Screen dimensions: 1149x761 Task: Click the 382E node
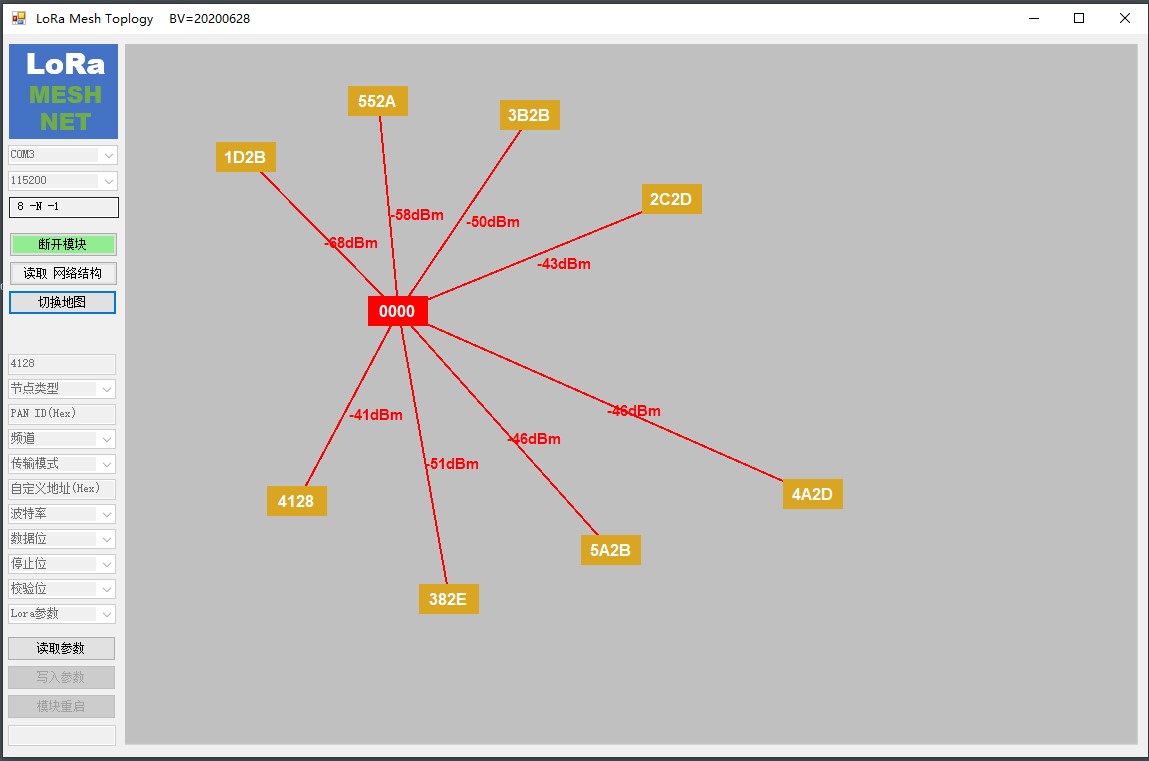pos(448,599)
